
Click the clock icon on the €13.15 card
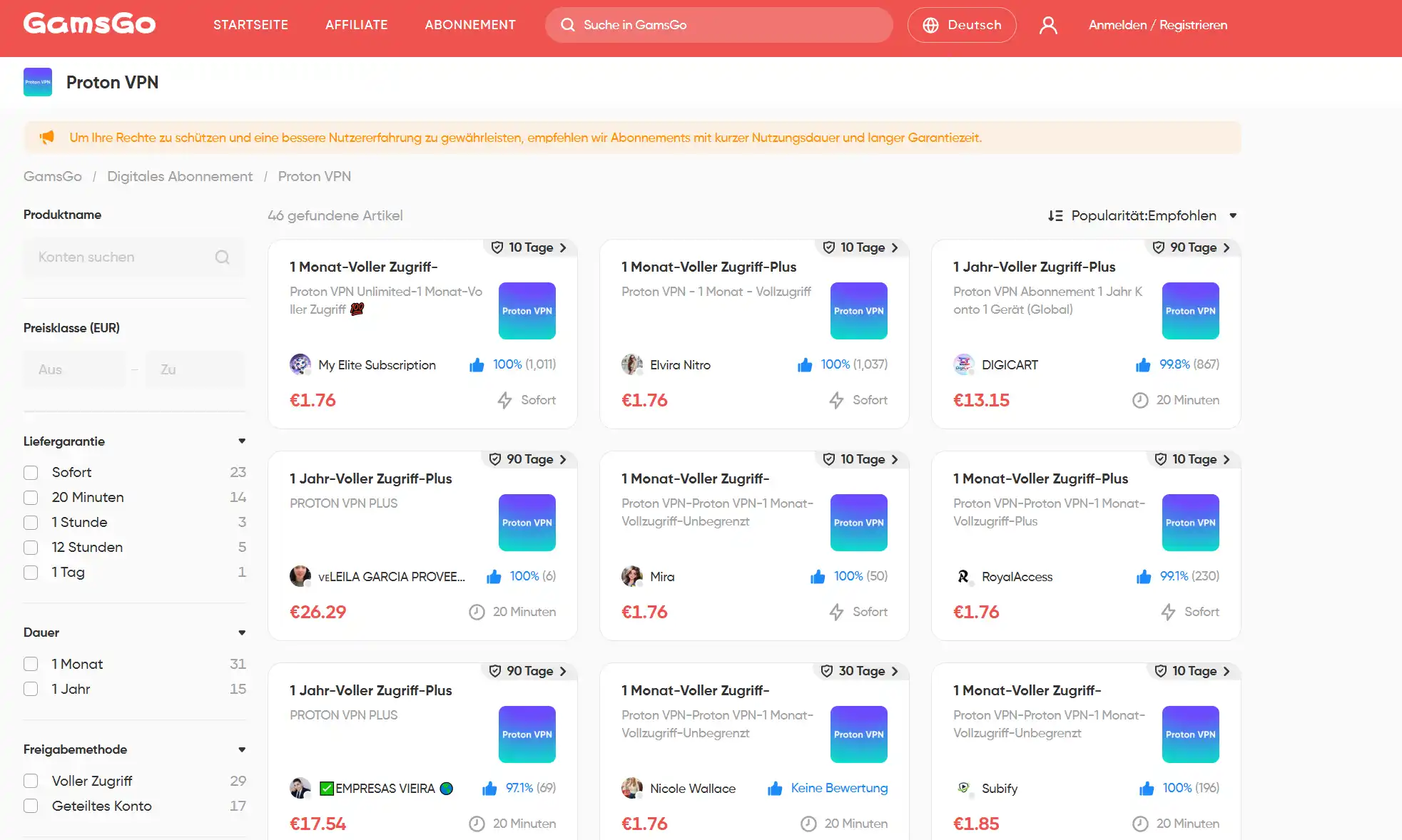click(1140, 400)
